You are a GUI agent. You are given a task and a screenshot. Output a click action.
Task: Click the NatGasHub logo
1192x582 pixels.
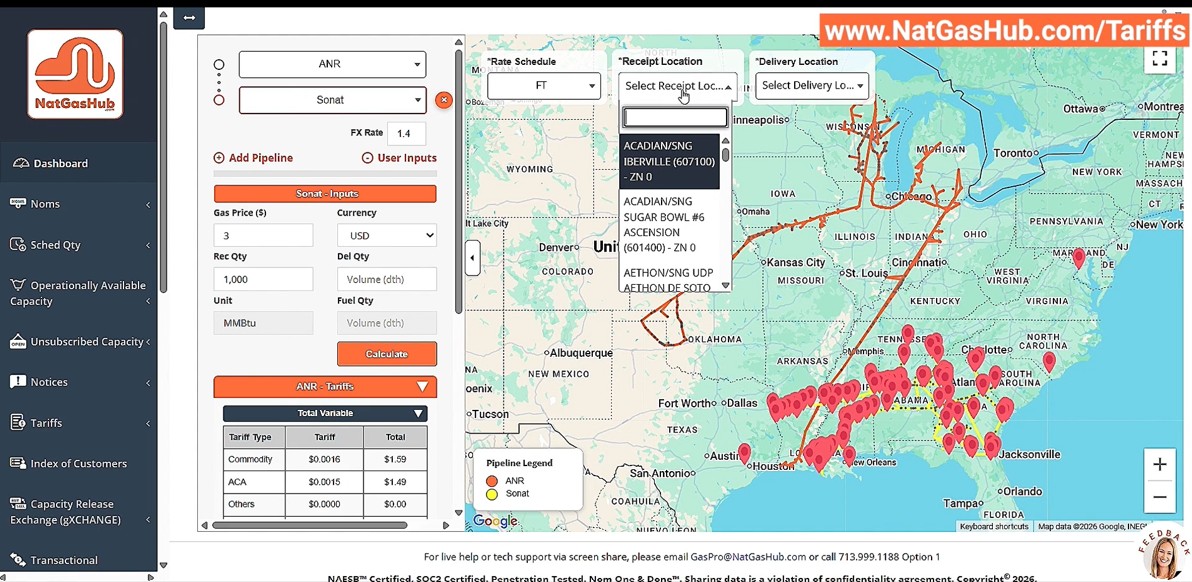(75, 73)
